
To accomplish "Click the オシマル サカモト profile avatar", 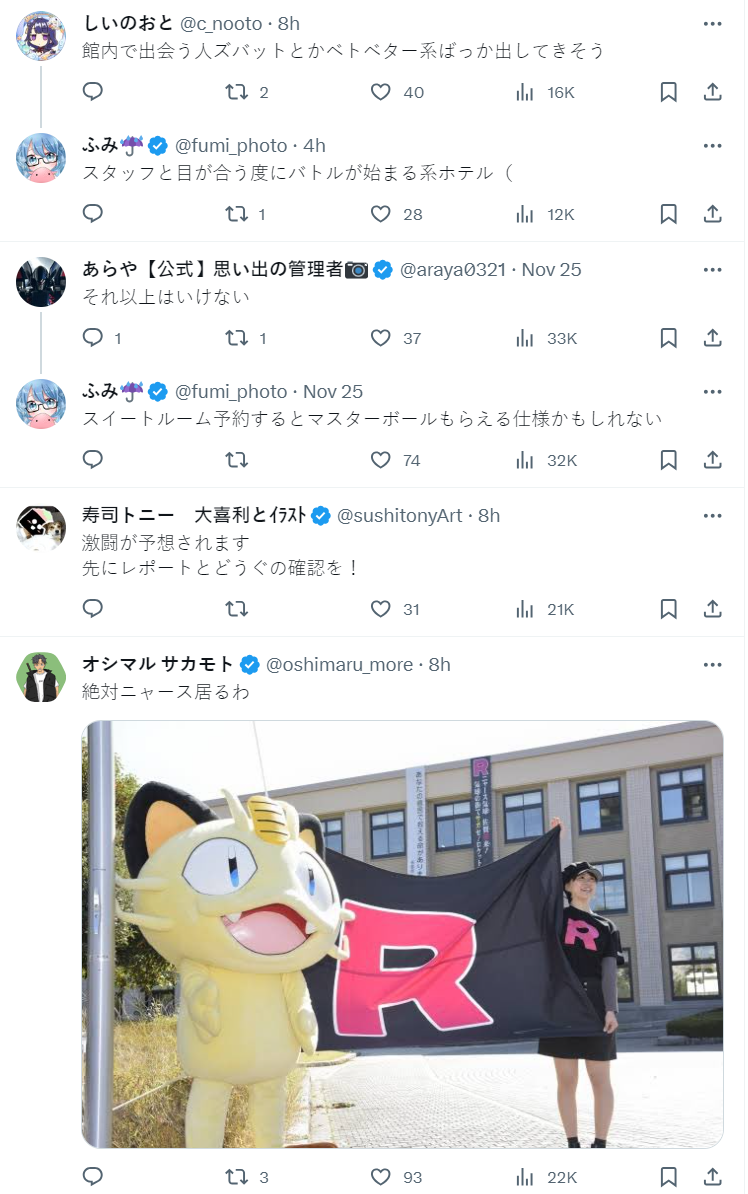I will coord(41,677).
